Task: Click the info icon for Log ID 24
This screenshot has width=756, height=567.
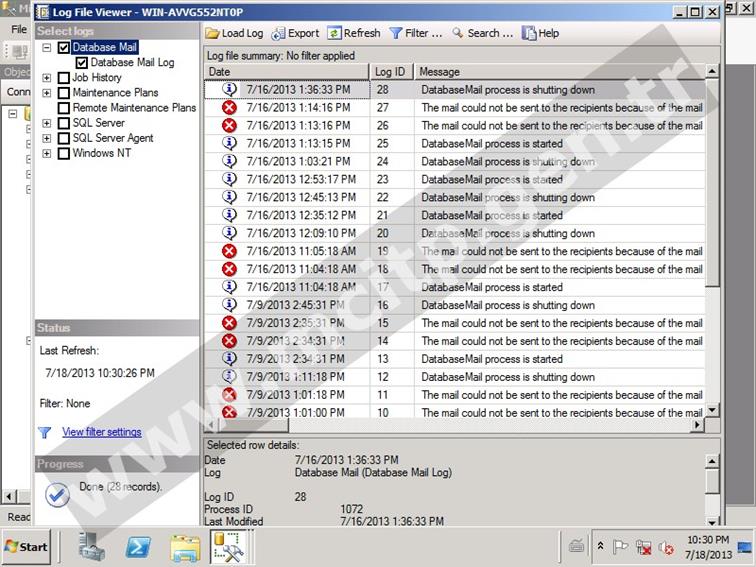Action: pos(230,161)
